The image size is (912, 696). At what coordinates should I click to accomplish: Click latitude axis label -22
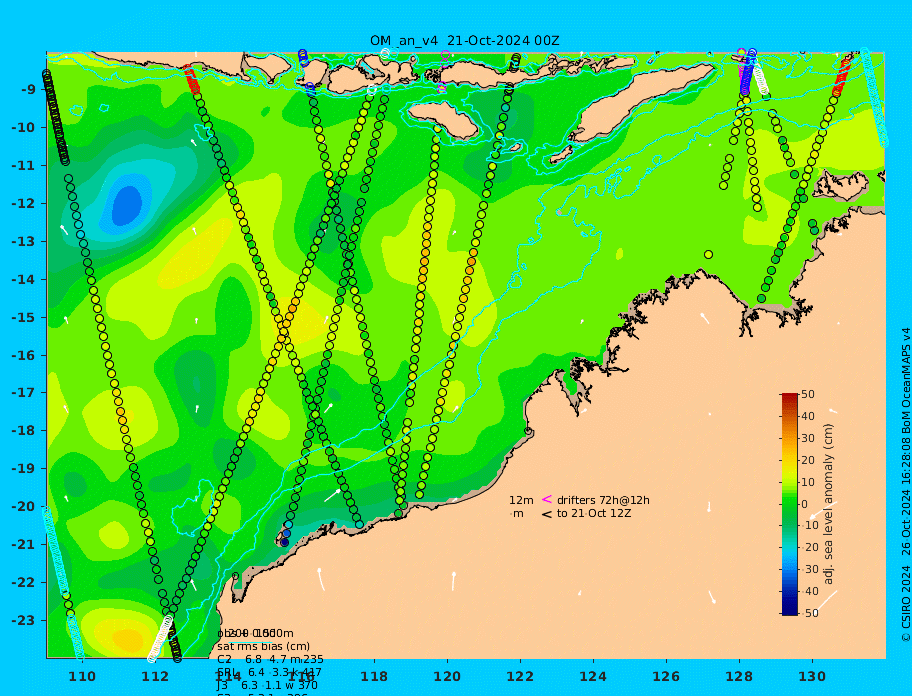click(24, 583)
